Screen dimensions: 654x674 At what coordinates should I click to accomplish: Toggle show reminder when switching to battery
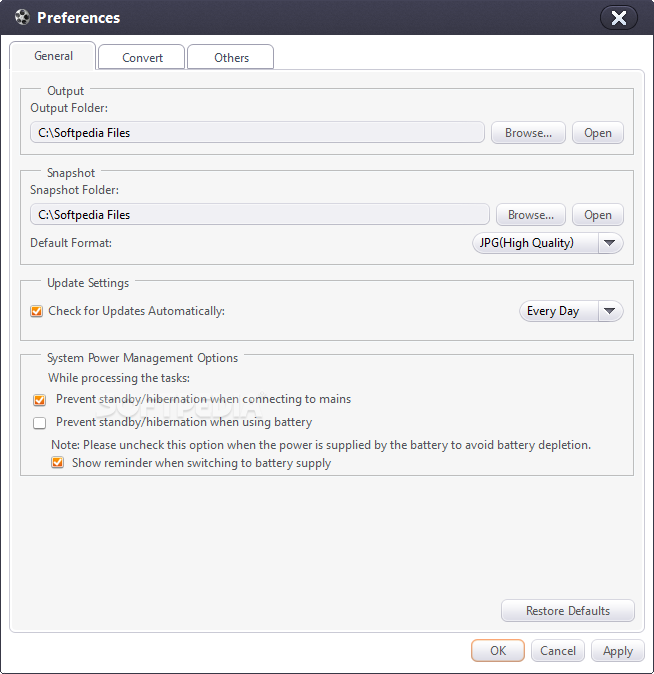tap(58, 463)
